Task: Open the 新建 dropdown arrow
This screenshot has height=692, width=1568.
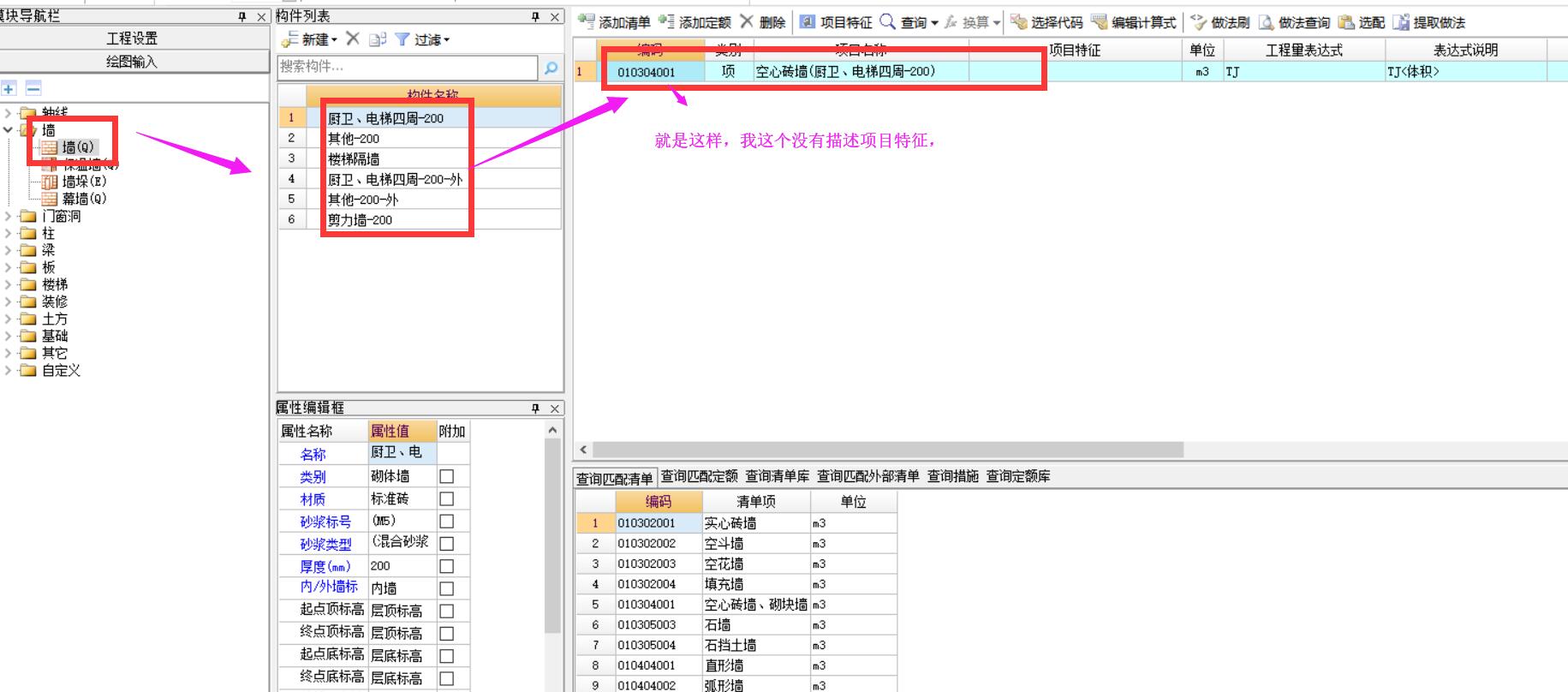Action: [x=334, y=40]
